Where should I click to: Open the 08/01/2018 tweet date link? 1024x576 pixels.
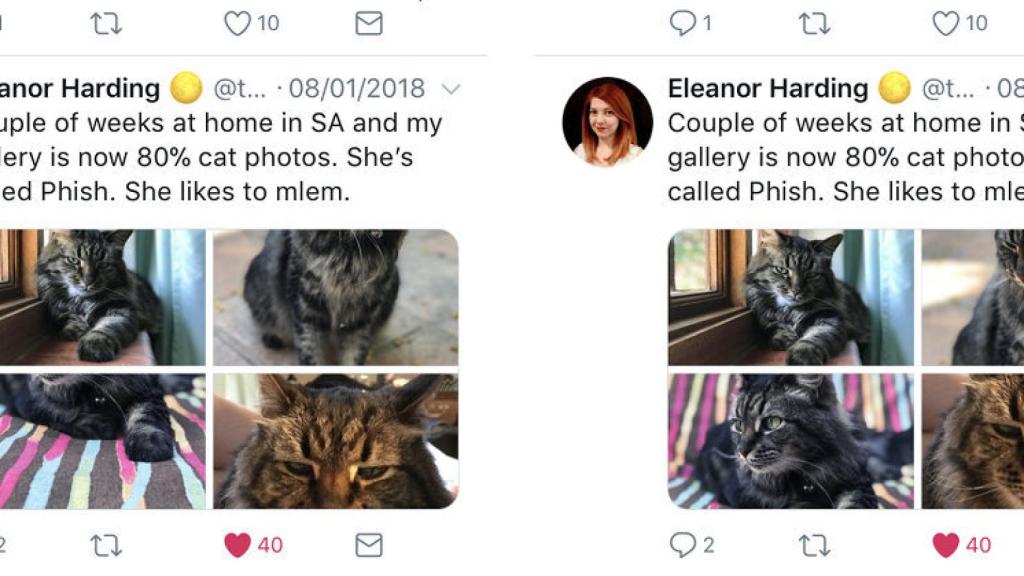coord(356,89)
